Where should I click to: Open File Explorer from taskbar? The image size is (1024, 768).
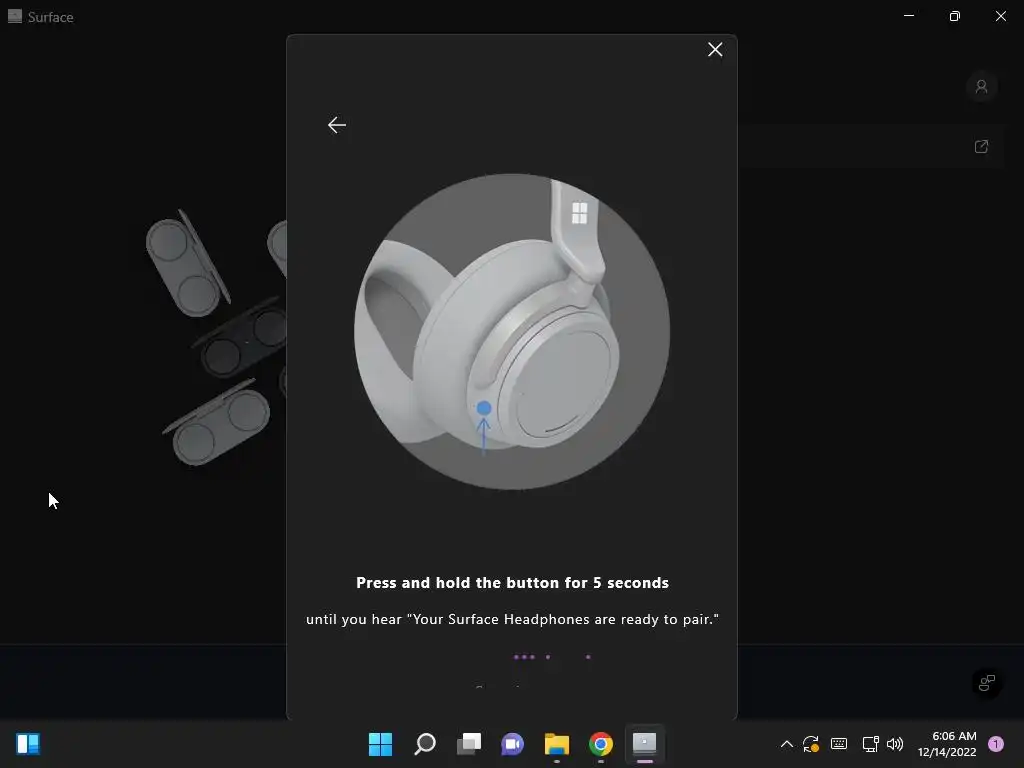[557, 744]
